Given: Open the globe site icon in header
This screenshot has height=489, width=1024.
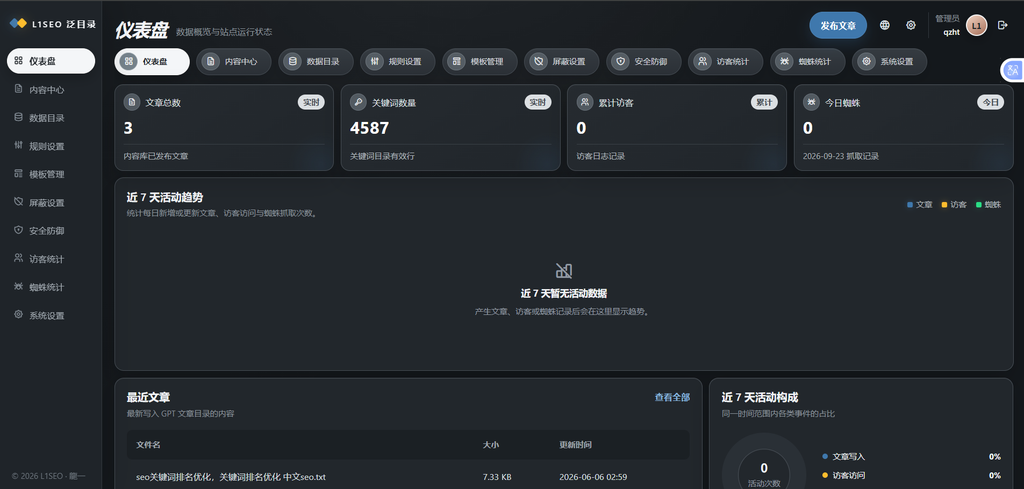Looking at the screenshot, I should [884, 25].
